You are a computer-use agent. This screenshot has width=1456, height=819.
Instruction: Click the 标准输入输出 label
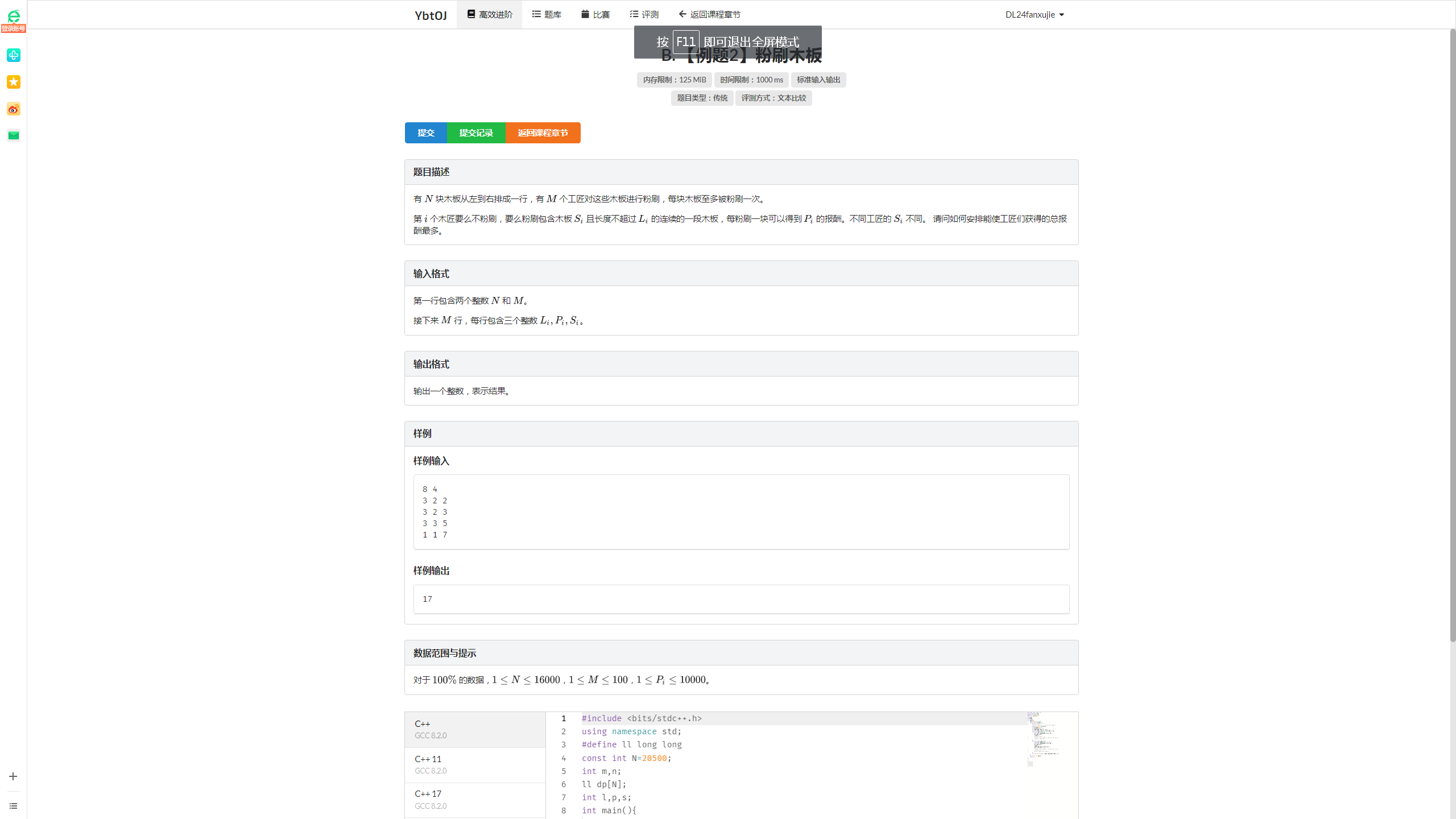coord(818,80)
